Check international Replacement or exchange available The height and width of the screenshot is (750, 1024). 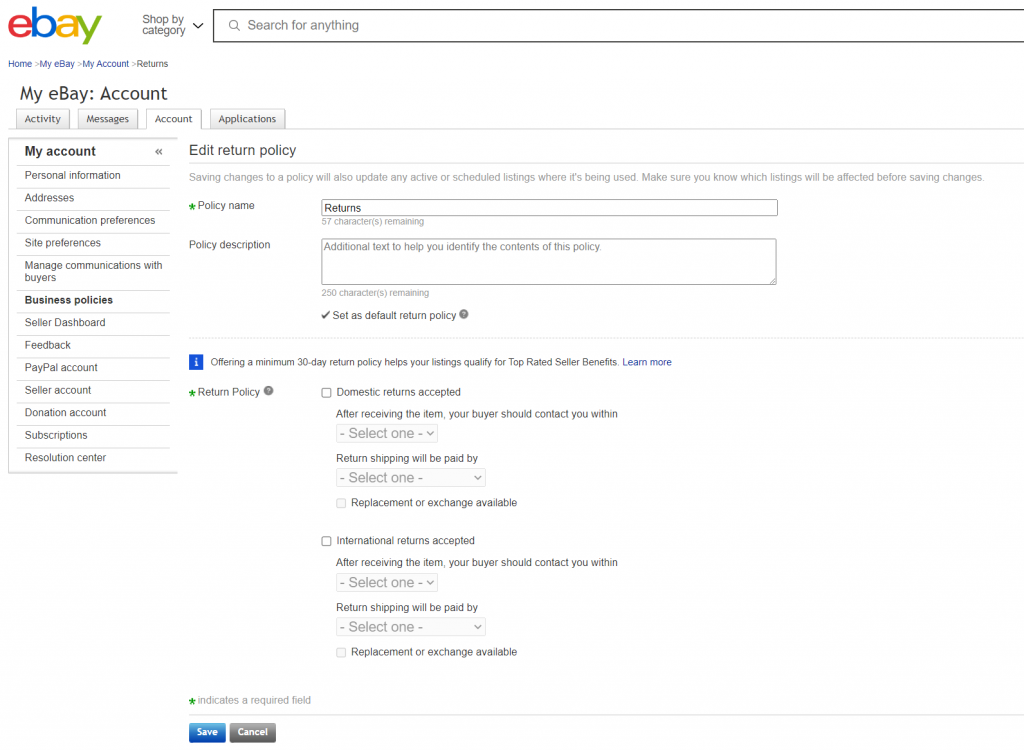(x=341, y=653)
